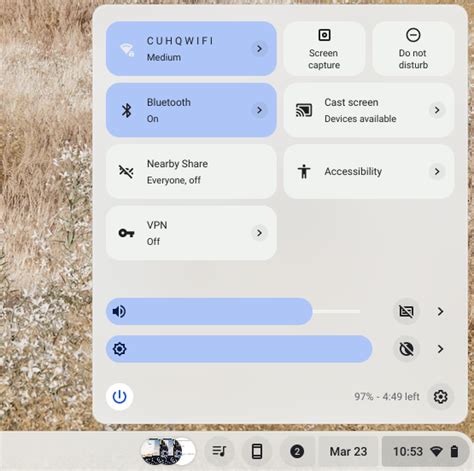Adjust the brightness slider

click(239, 349)
